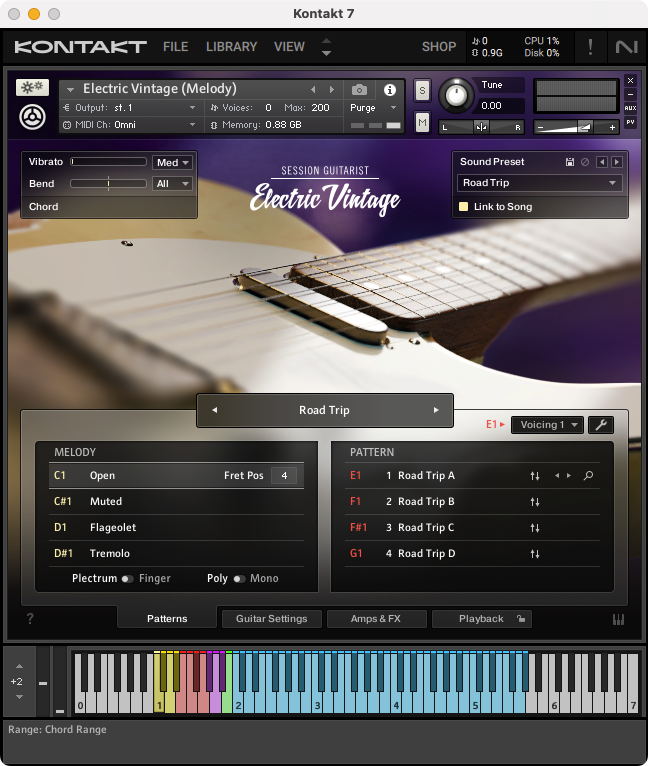Click up-down arrows icon for Road Trip D
This screenshot has height=766, width=648.
click(x=535, y=554)
